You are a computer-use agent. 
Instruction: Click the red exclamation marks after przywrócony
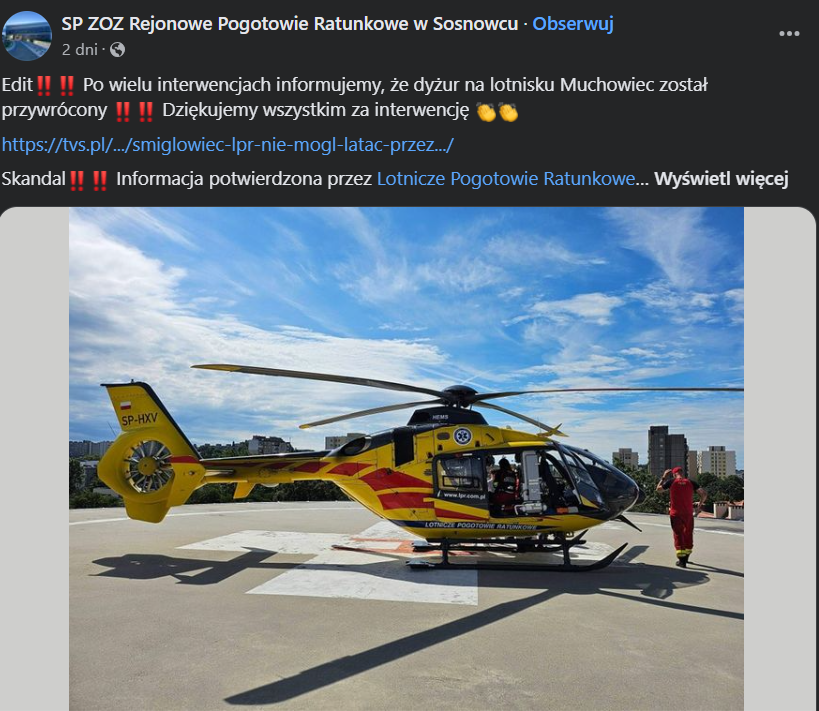134,111
